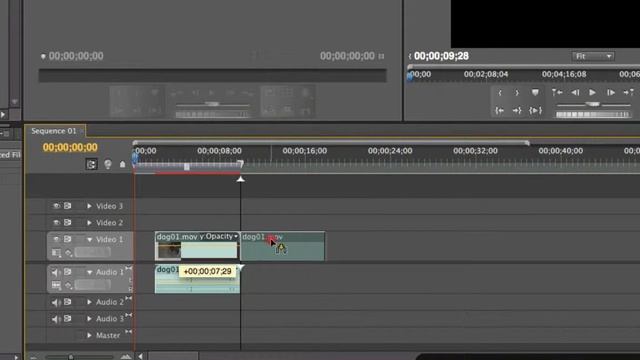The width and height of the screenshot is (640, 360).
Task: Mute Audio 1 track output
Action: [56, 272]
